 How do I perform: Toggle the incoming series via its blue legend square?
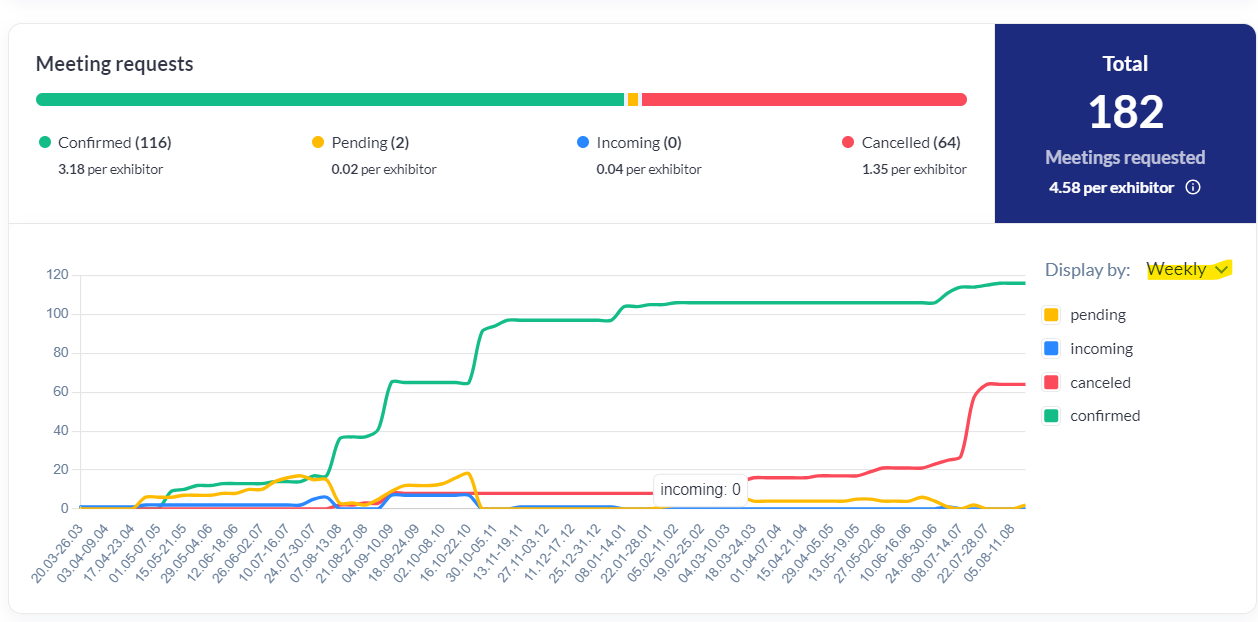coord(1050,349)
